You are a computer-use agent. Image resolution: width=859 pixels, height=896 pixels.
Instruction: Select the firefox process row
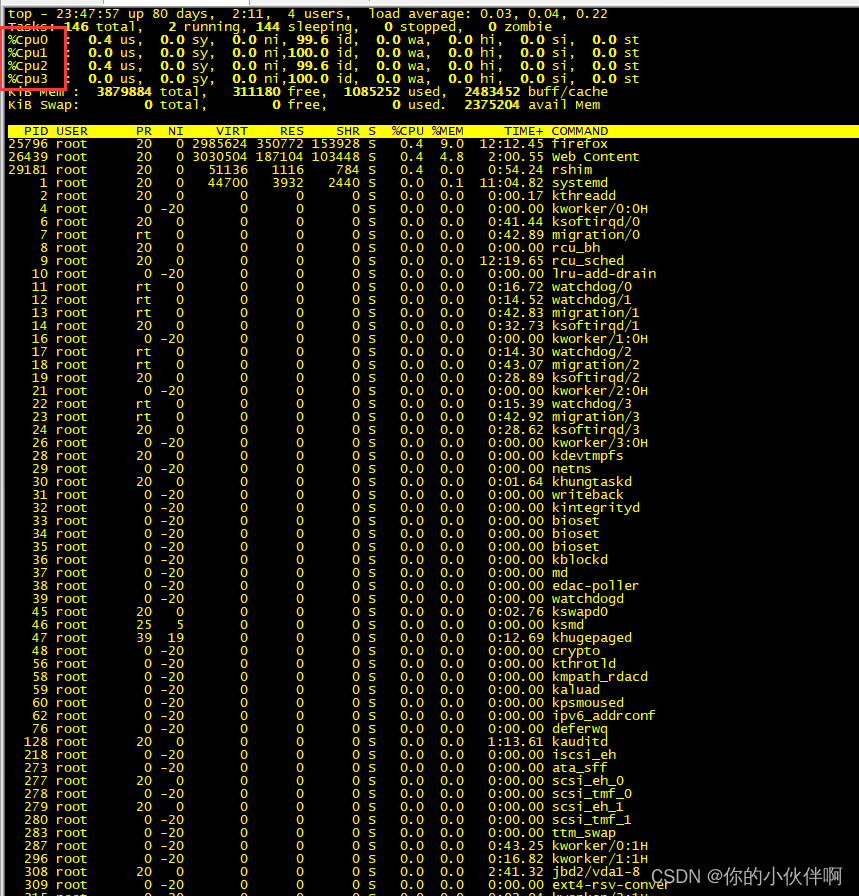[x=308, y=144]
